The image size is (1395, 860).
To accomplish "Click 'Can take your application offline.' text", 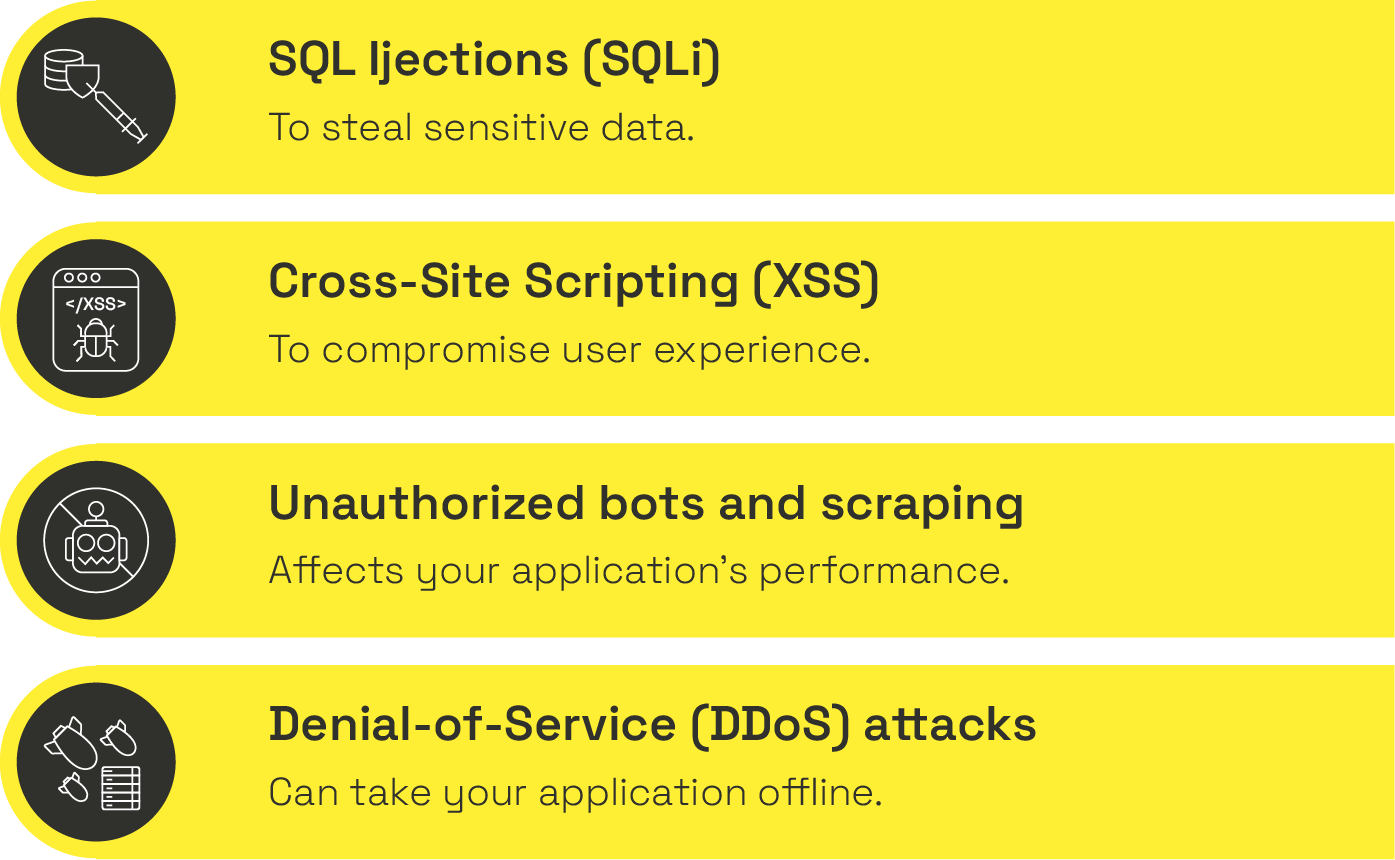I will (x=576, y=793).
